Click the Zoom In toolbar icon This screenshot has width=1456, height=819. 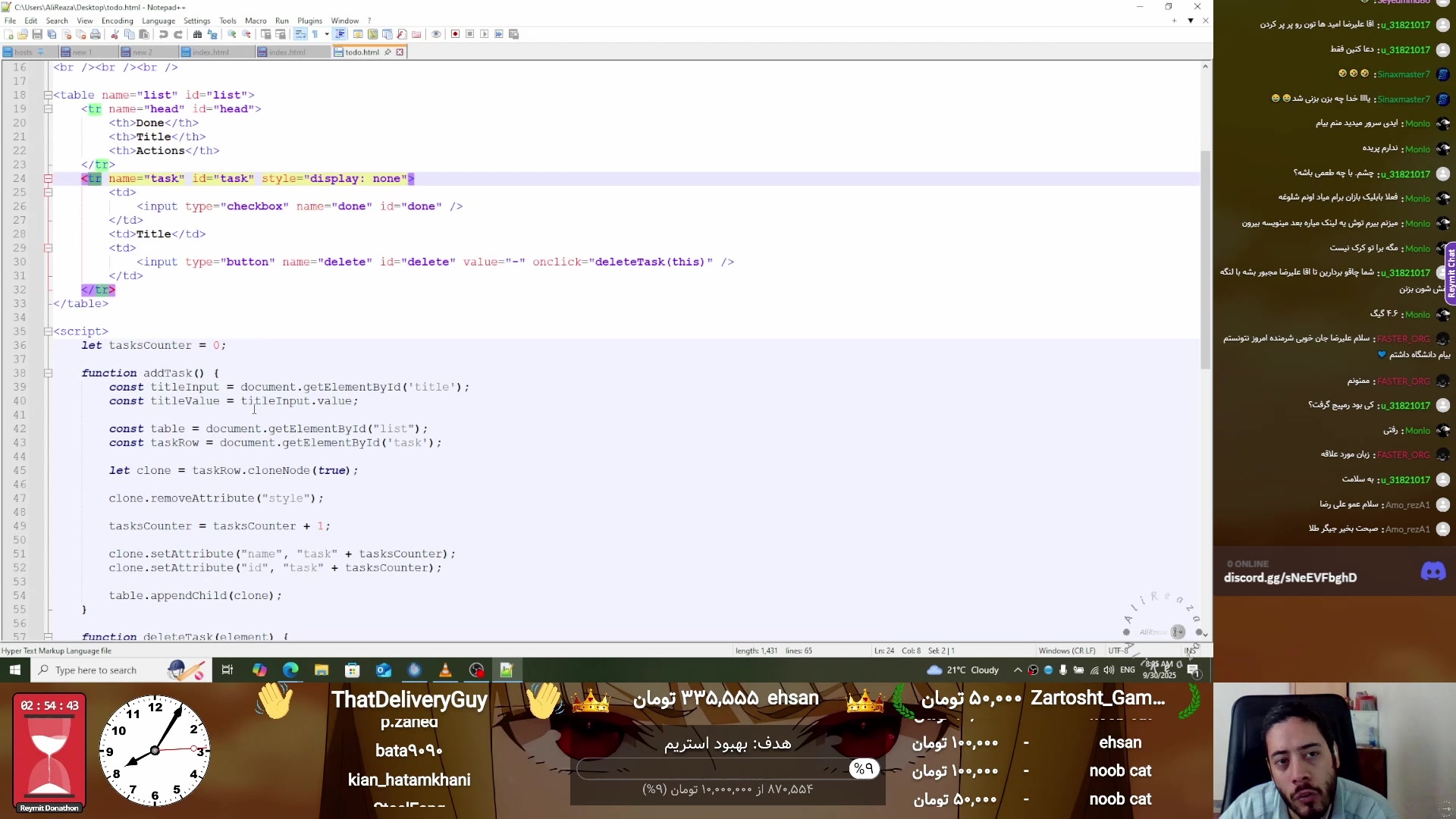(x=231, y=34)
